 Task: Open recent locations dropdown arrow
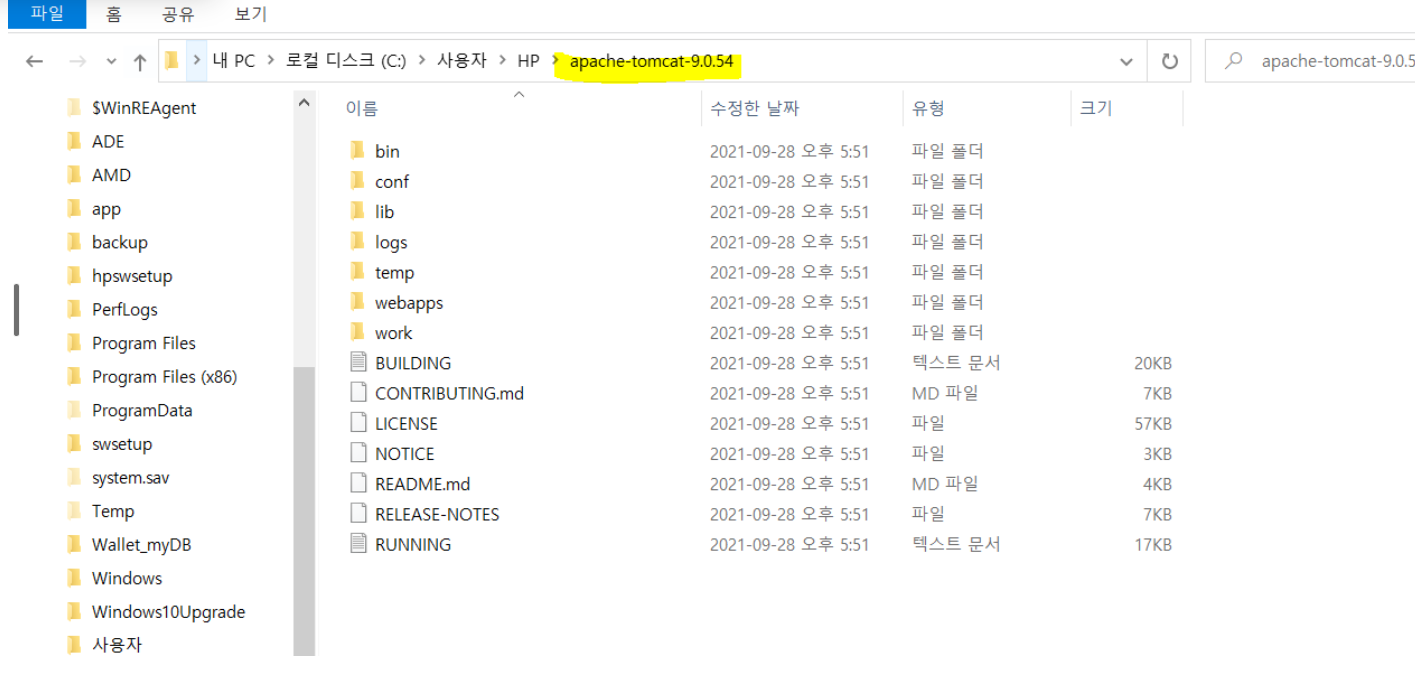[x=111, y=62]
